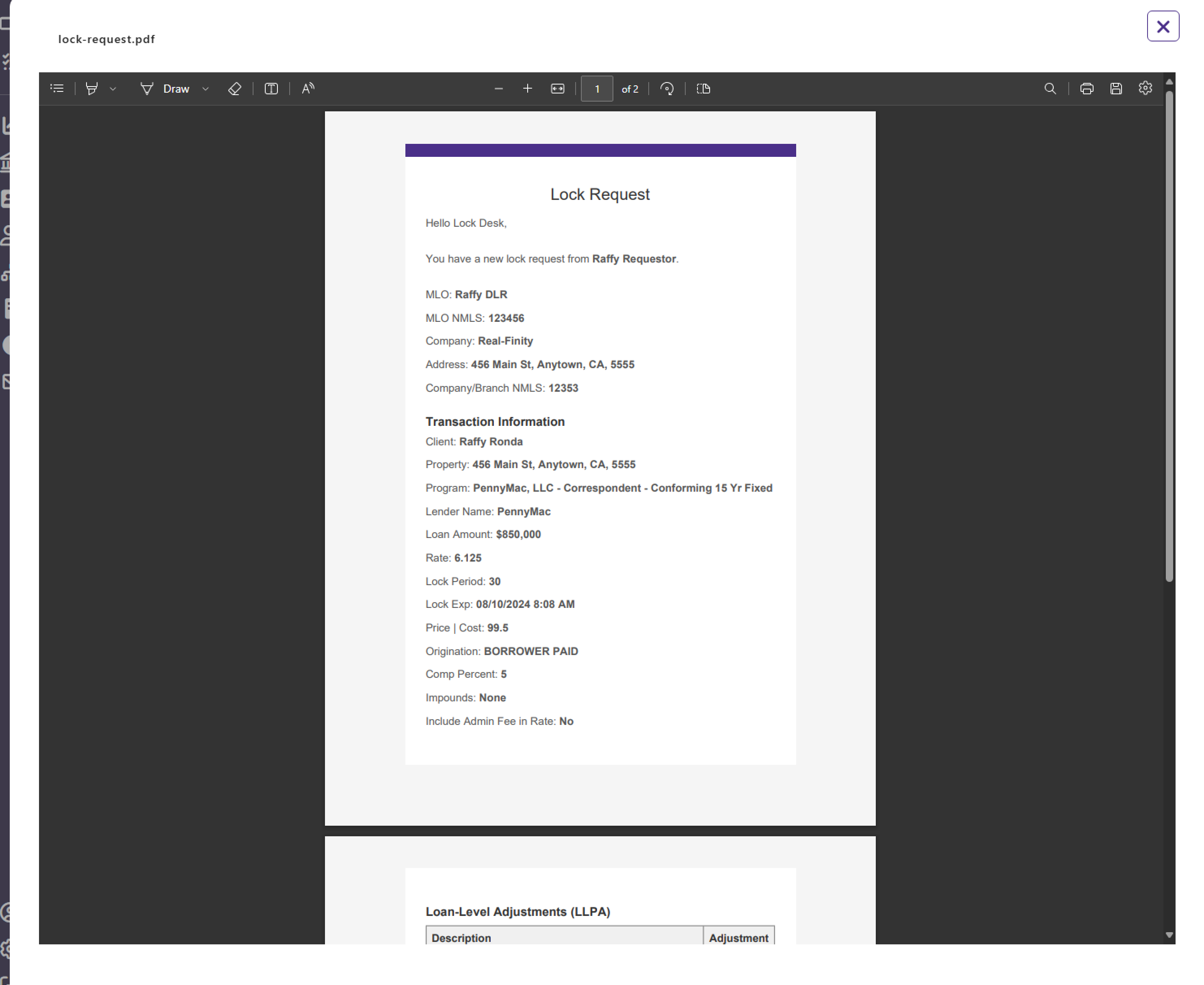Viewport: 1204px width, 985px height.
Task: Click the Add text tool icon
Action: click(271, 89)
